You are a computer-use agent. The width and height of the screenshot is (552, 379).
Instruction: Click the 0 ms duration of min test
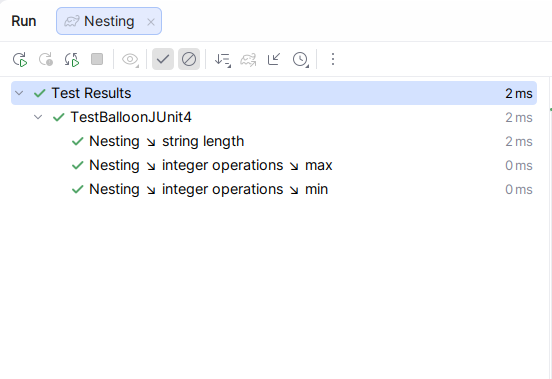[x=519, y=189]
